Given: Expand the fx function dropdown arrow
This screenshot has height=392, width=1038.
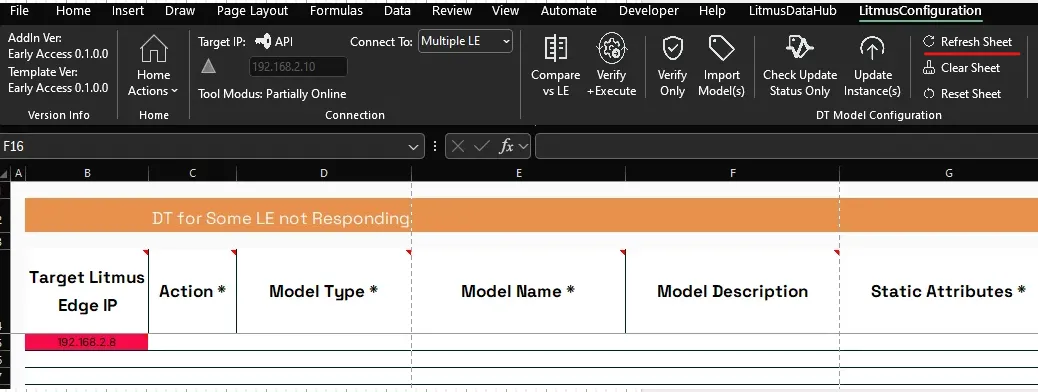Looking at the screenshot, I should pos(523,146).
